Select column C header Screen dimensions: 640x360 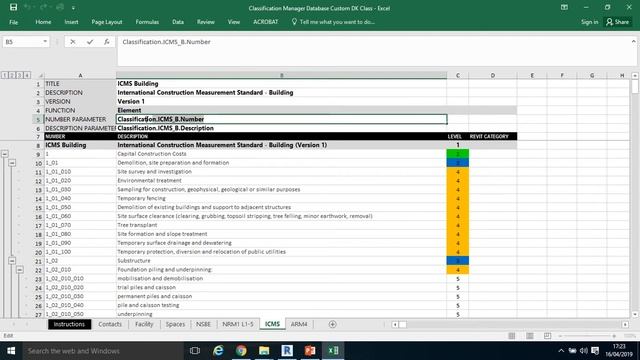pyautogui.click(x=458, y=76)
